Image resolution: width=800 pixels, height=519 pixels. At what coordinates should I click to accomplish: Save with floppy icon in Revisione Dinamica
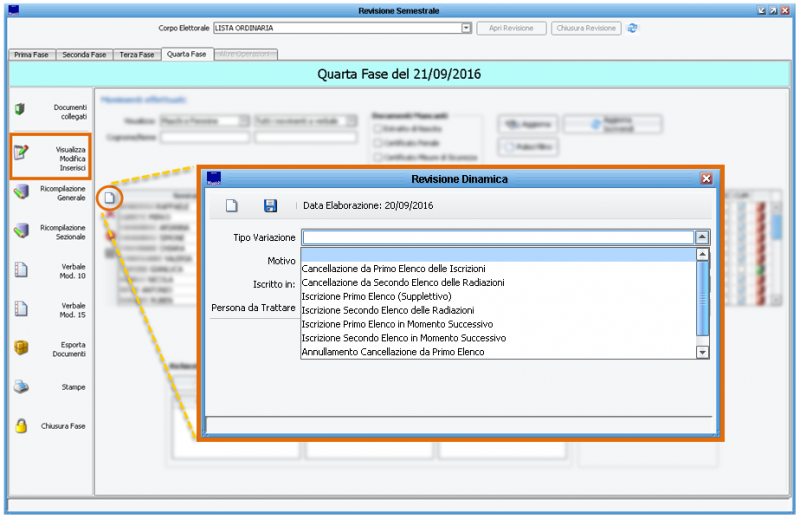click(270, 206)
